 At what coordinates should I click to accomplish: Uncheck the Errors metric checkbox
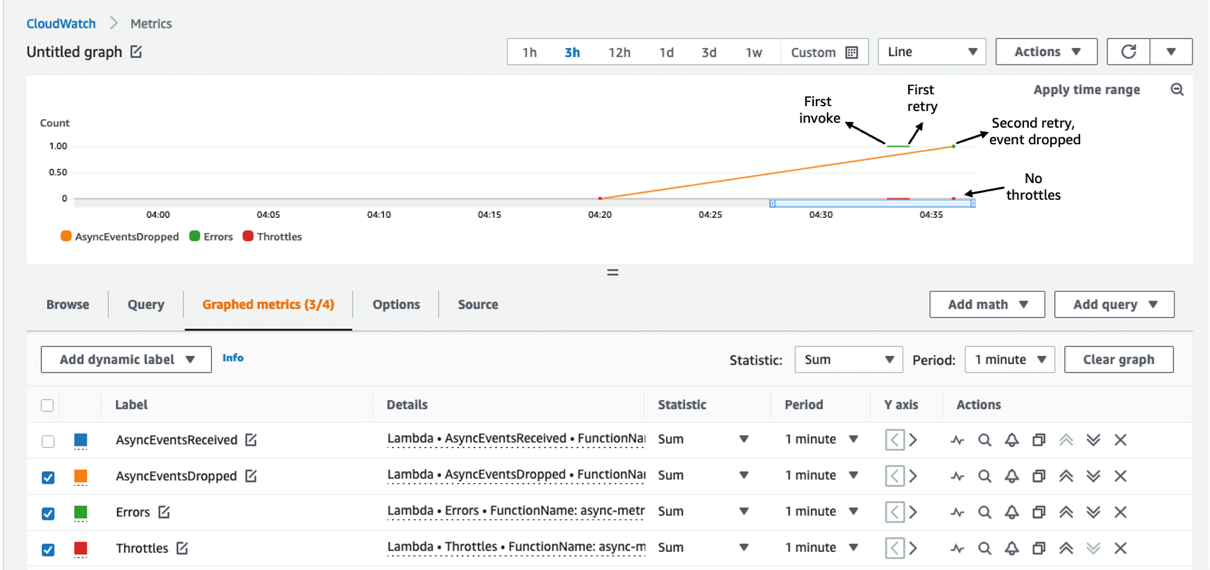(x=48, y=513)
